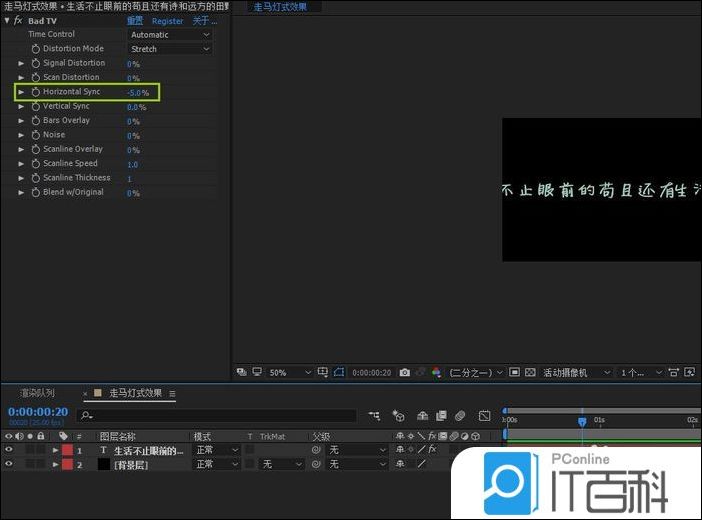Screen dimensions: 702x520
Task: Open the Distortion Mode Stretch dropdown
Action: [170, 49]
